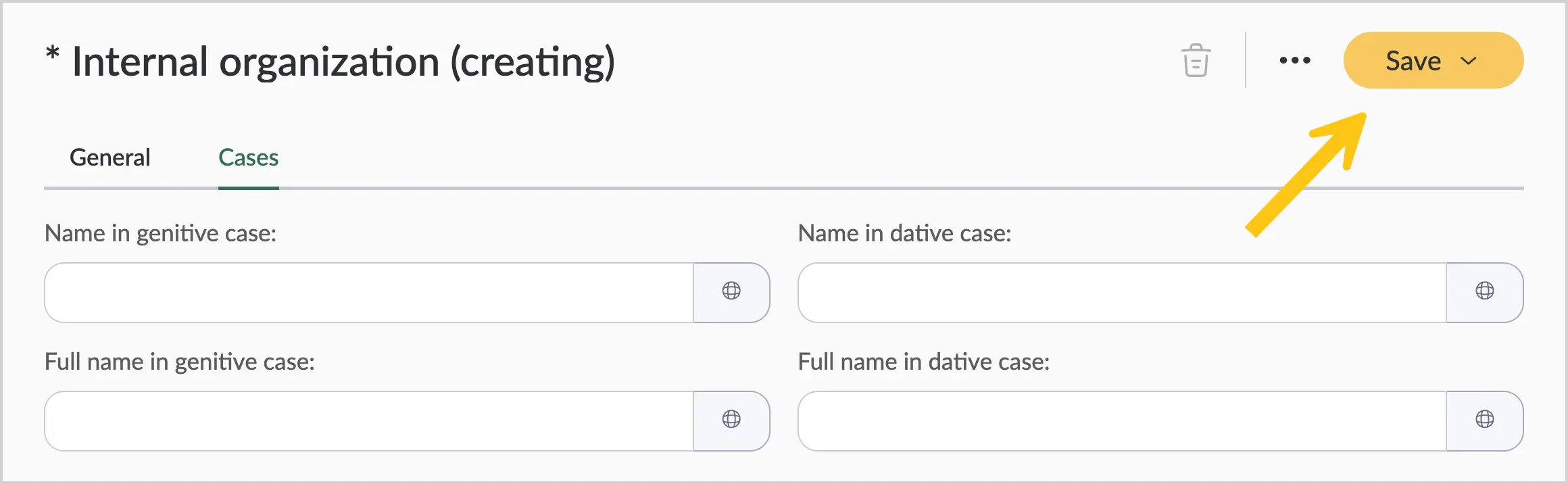Select the Cases tab
This screenshot has height=484, width=1568.
(x=248, y=158)
